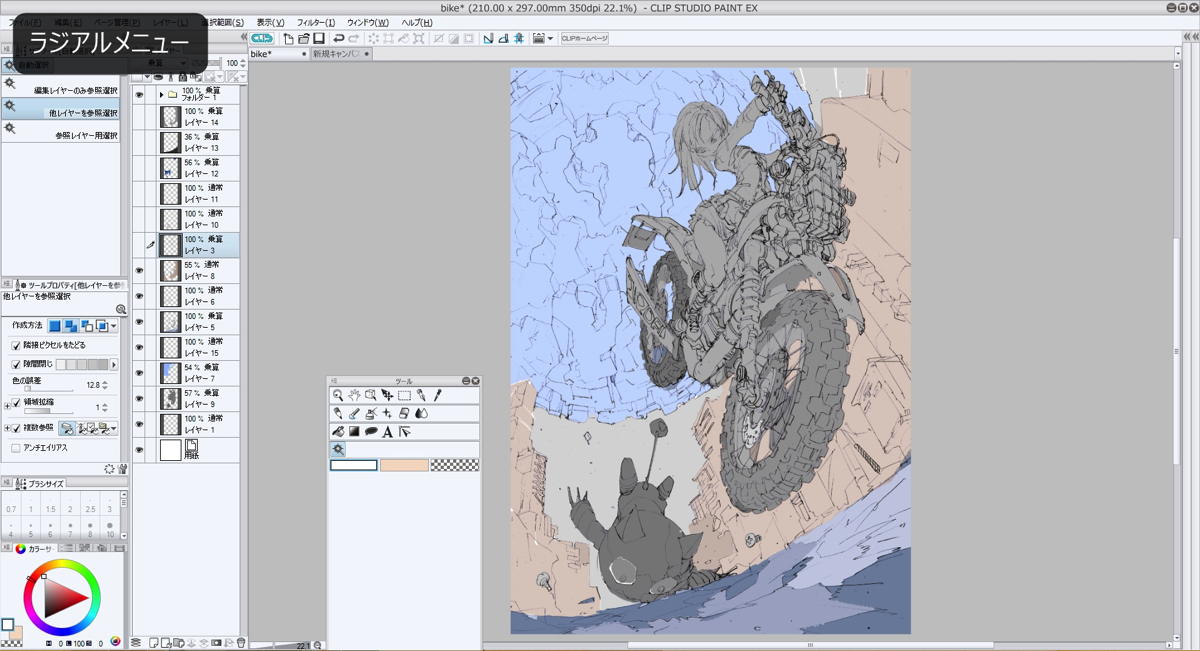Open 複数参照 reference type dropdown arrow

[x=114, y=428]
